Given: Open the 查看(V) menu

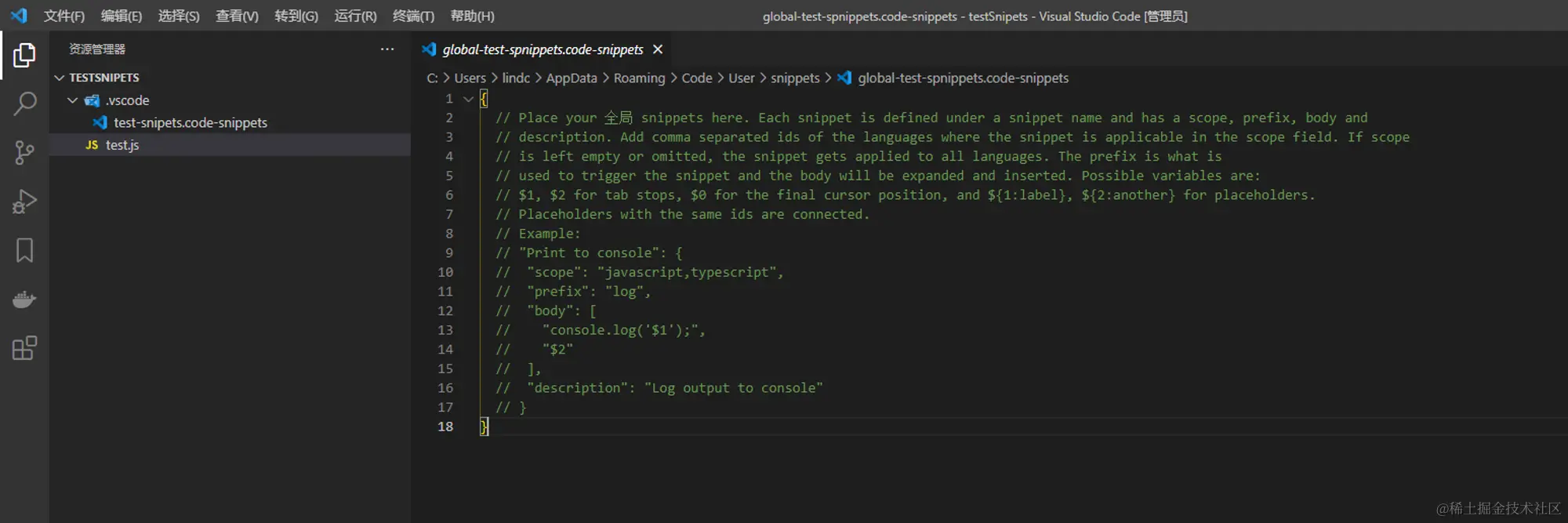Looking at the screenshot, I should 237,16.
